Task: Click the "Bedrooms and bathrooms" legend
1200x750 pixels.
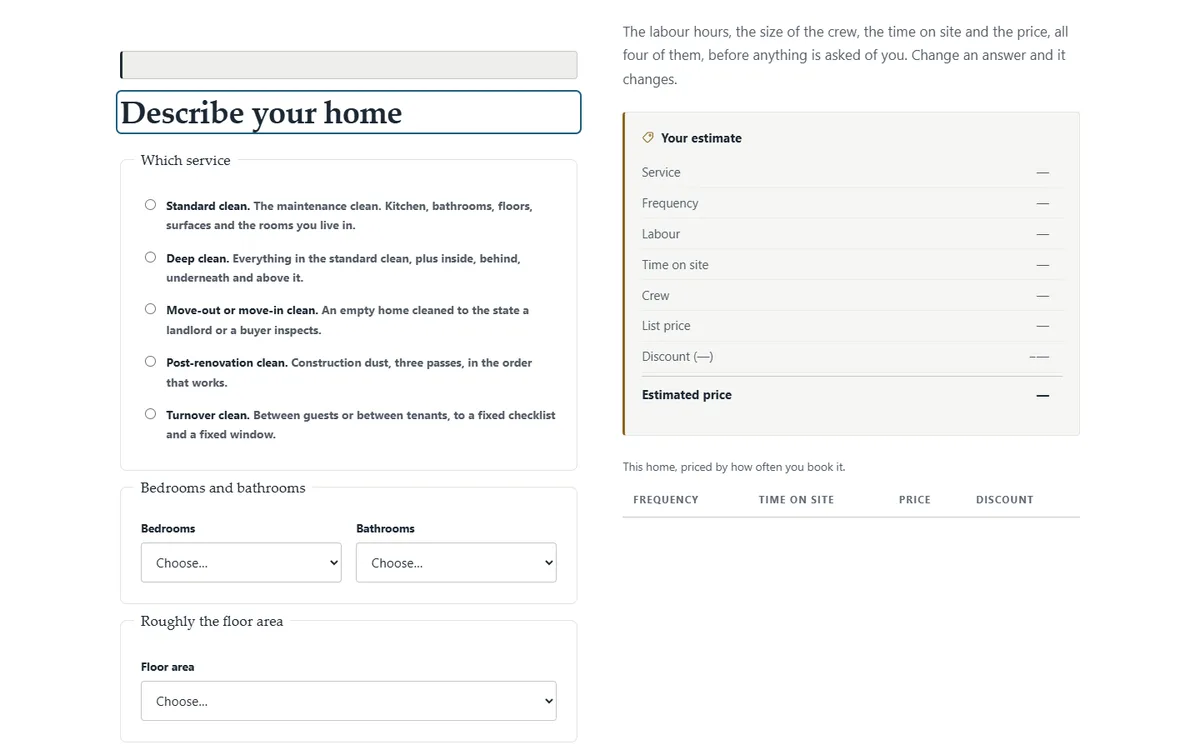Action: 223,488
